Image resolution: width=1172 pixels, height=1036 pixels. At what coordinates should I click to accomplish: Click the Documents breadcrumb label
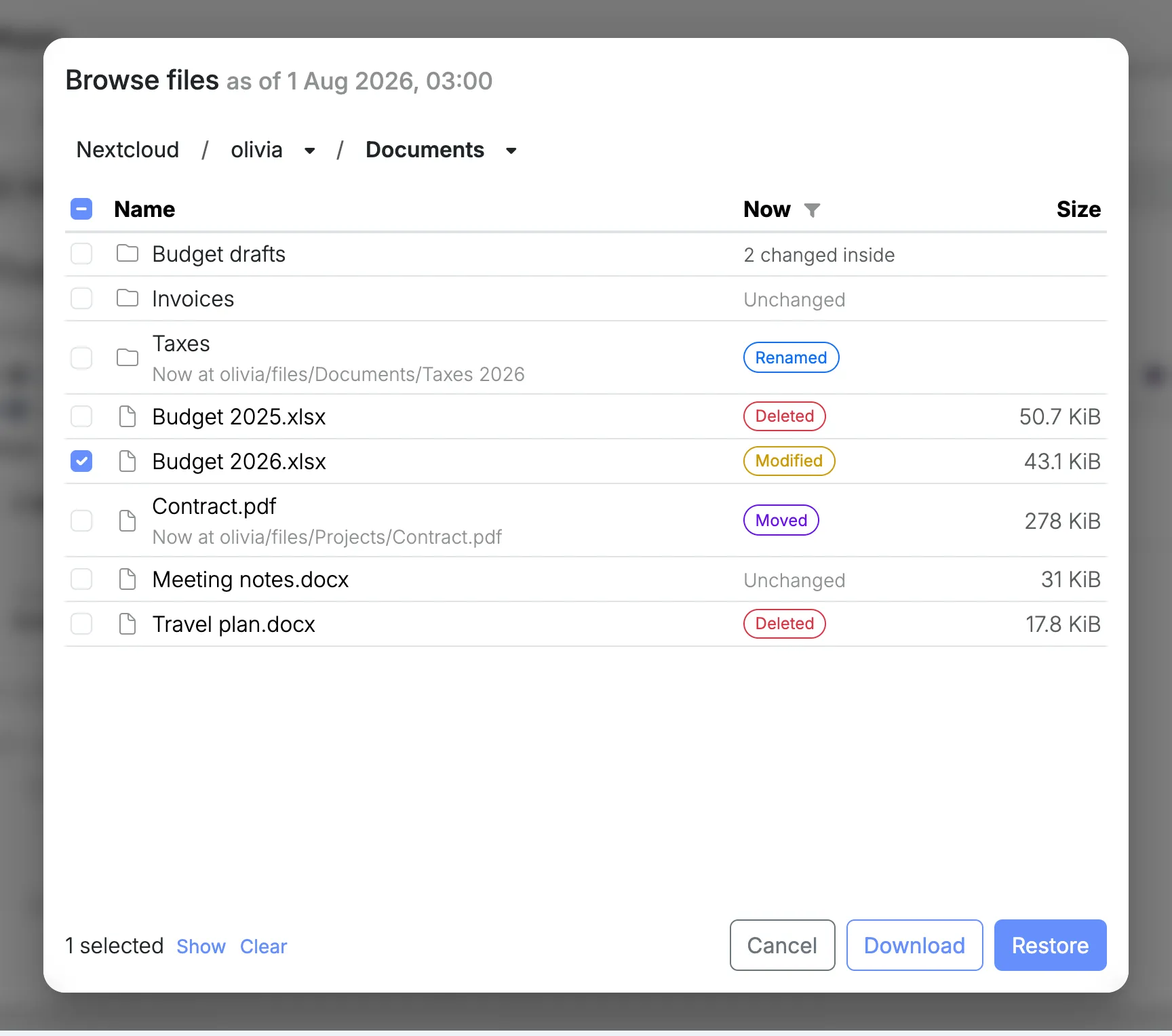425,150
